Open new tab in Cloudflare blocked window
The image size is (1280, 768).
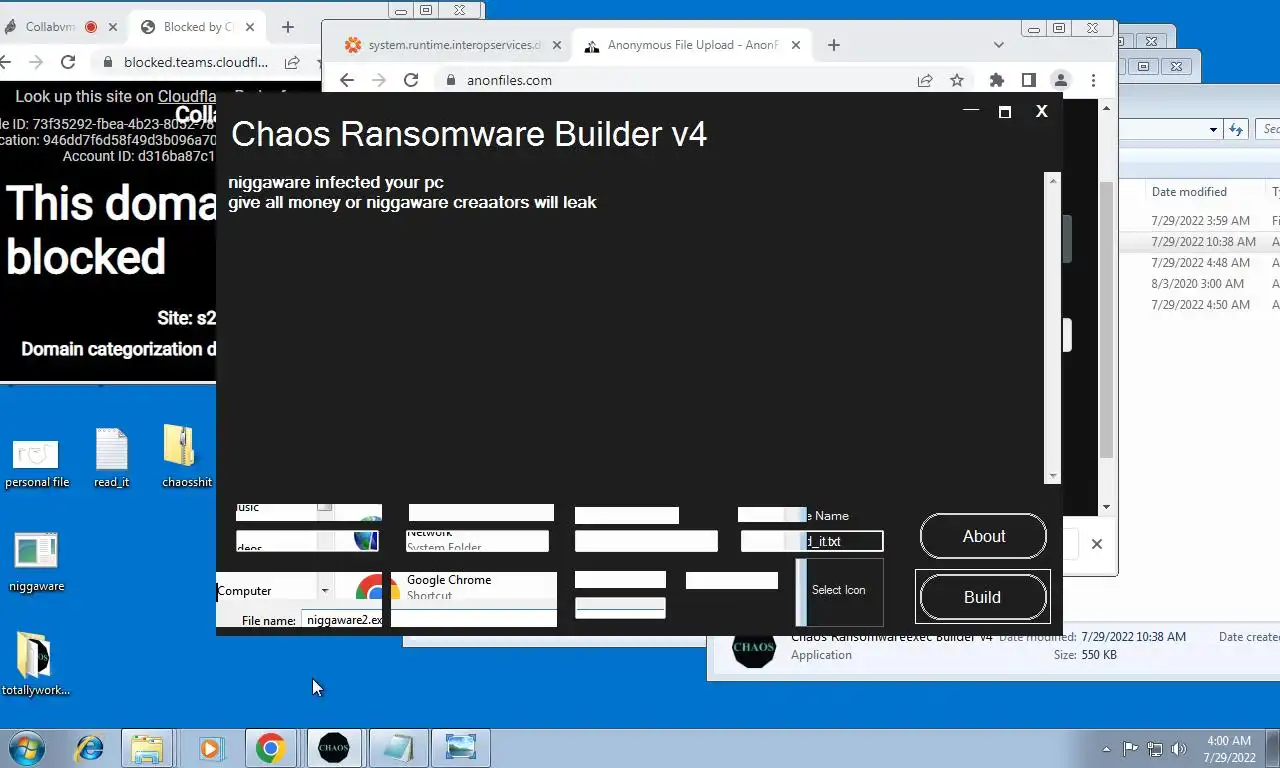(288, 27)
